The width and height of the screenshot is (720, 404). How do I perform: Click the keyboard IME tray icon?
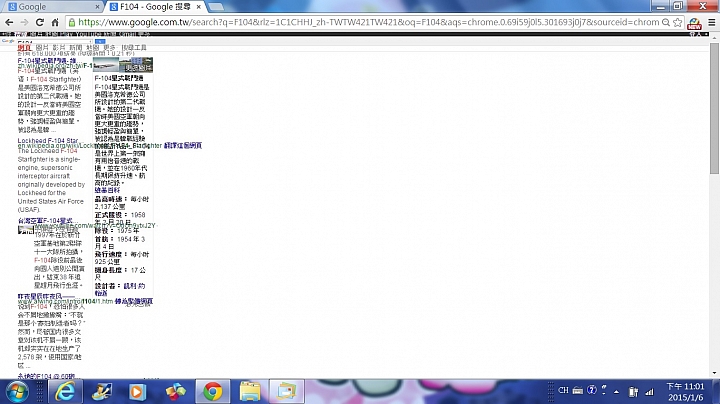pos(578,390)
